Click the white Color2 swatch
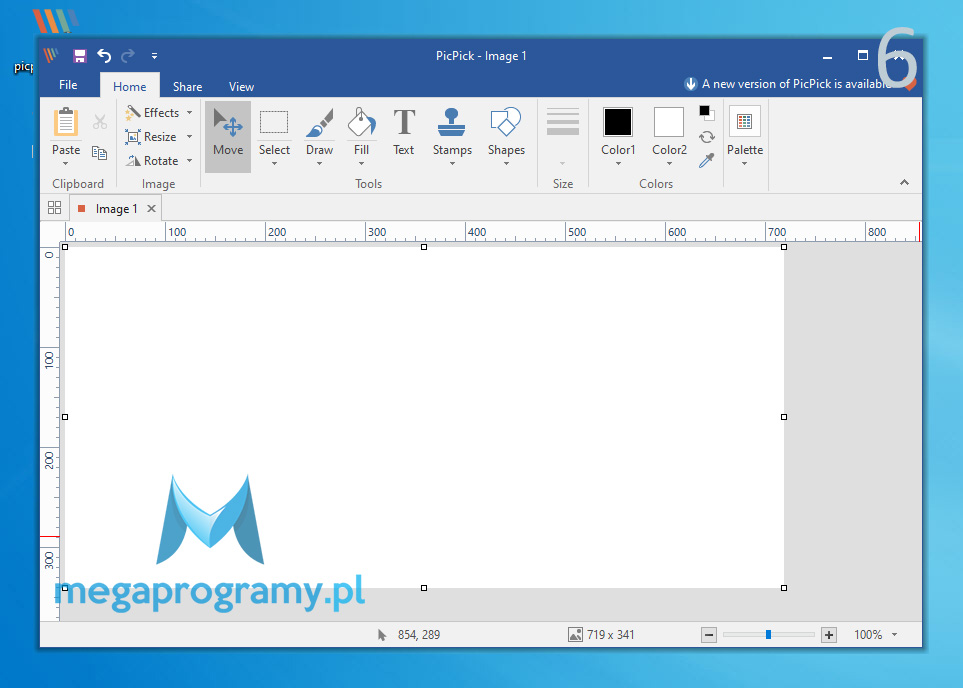The image size is (963, 688). coord(669,122)
